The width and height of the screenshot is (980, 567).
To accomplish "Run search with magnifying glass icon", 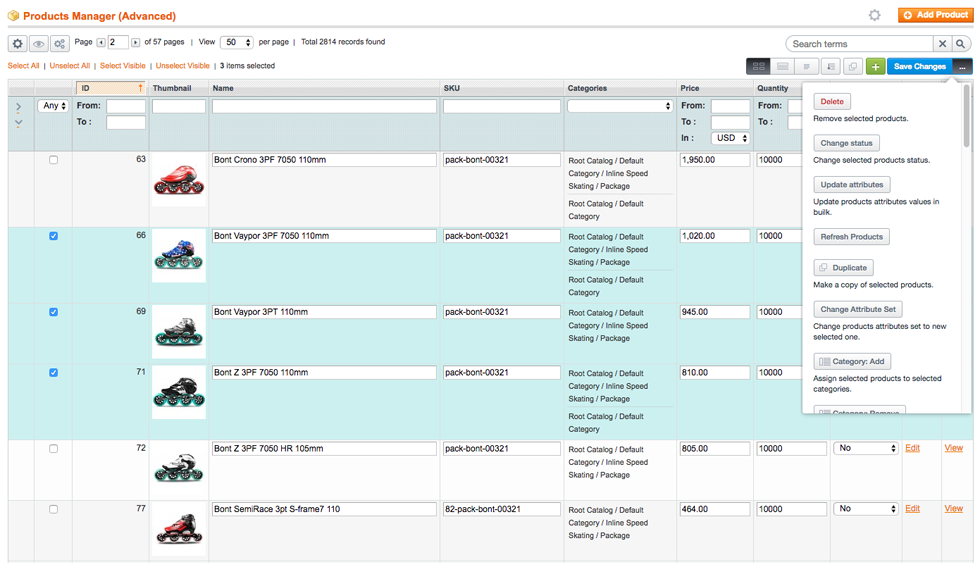I will [961, 44].
